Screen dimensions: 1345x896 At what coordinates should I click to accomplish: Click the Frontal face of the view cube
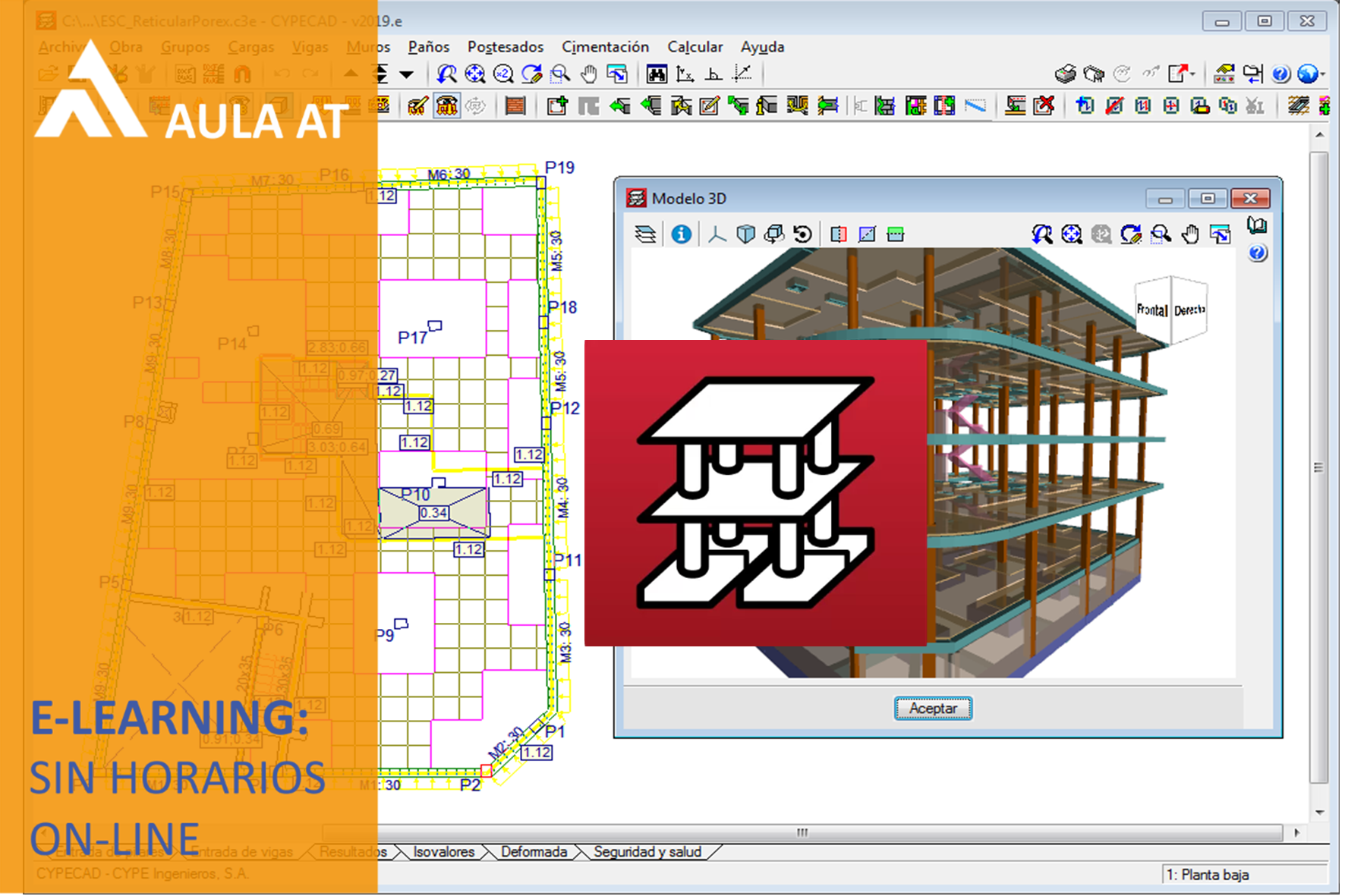tap(1151, 310)
